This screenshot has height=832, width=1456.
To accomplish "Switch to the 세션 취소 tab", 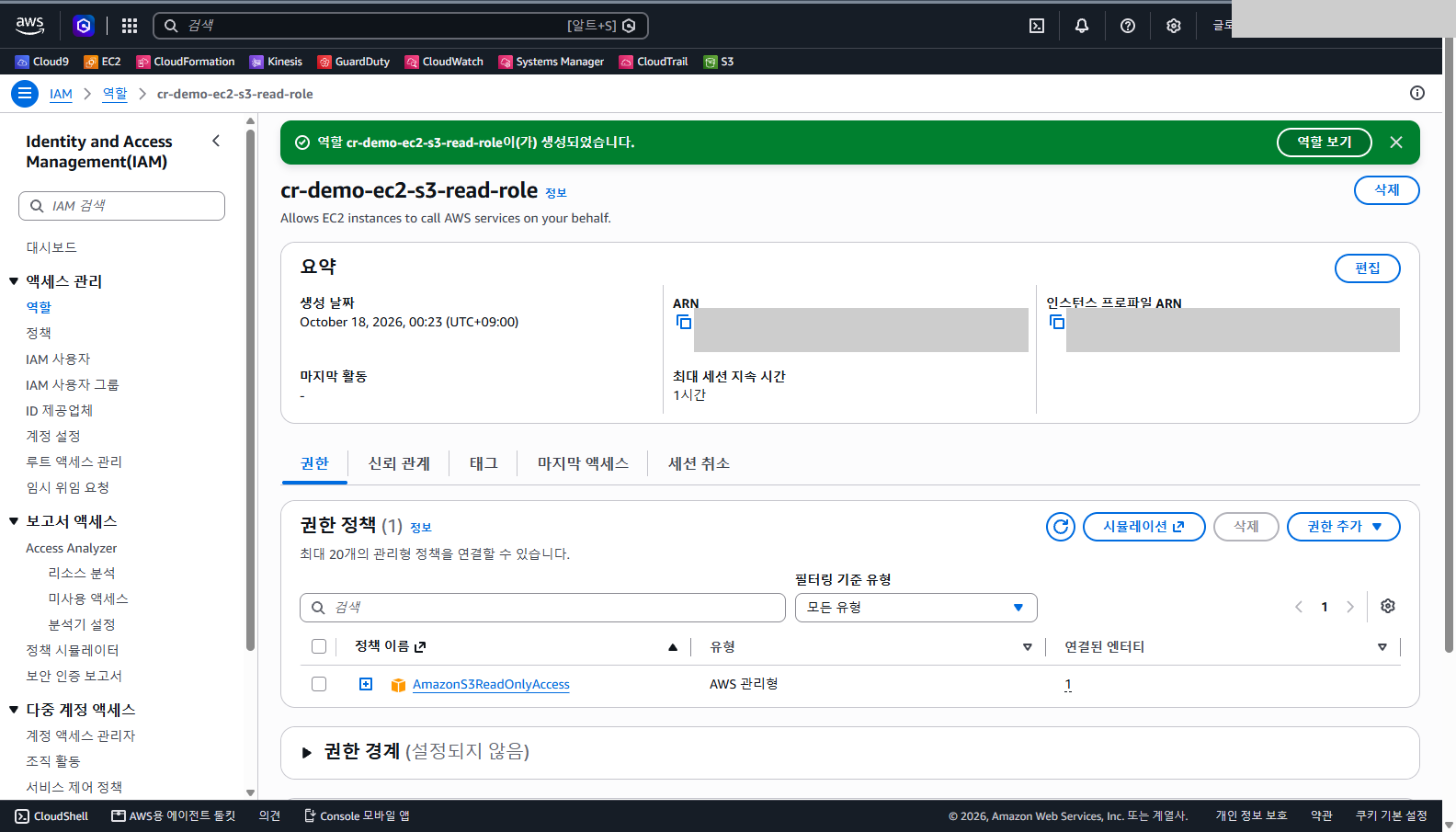I will tap(699, 463).
